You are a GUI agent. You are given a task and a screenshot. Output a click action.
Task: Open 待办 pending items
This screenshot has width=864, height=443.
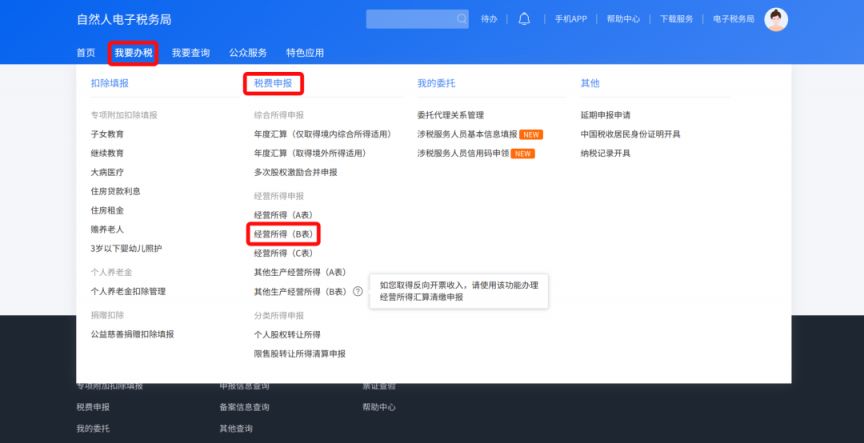point(489,19)
